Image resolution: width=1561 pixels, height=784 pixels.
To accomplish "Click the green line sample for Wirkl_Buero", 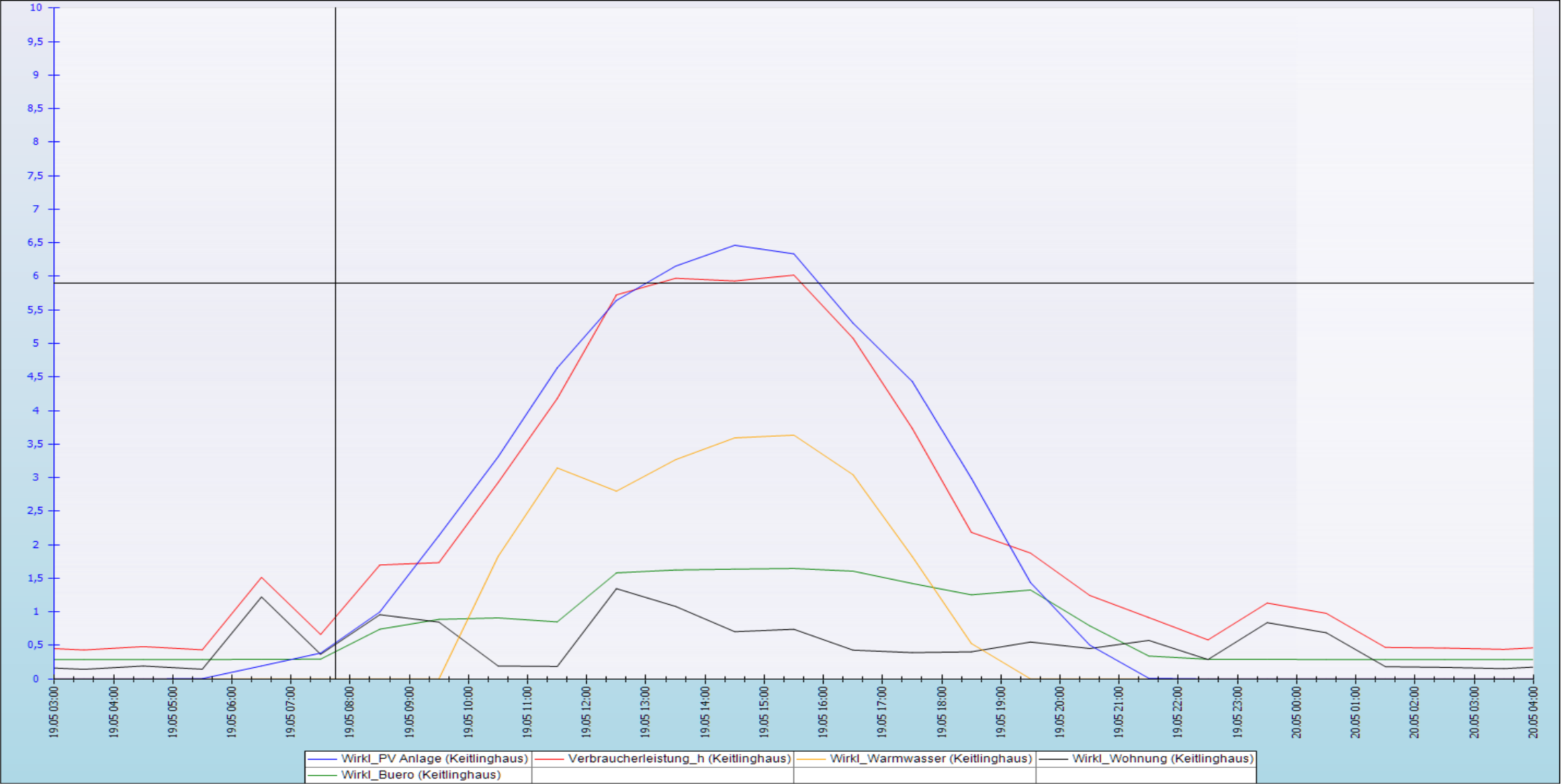I will coord(322,776).
